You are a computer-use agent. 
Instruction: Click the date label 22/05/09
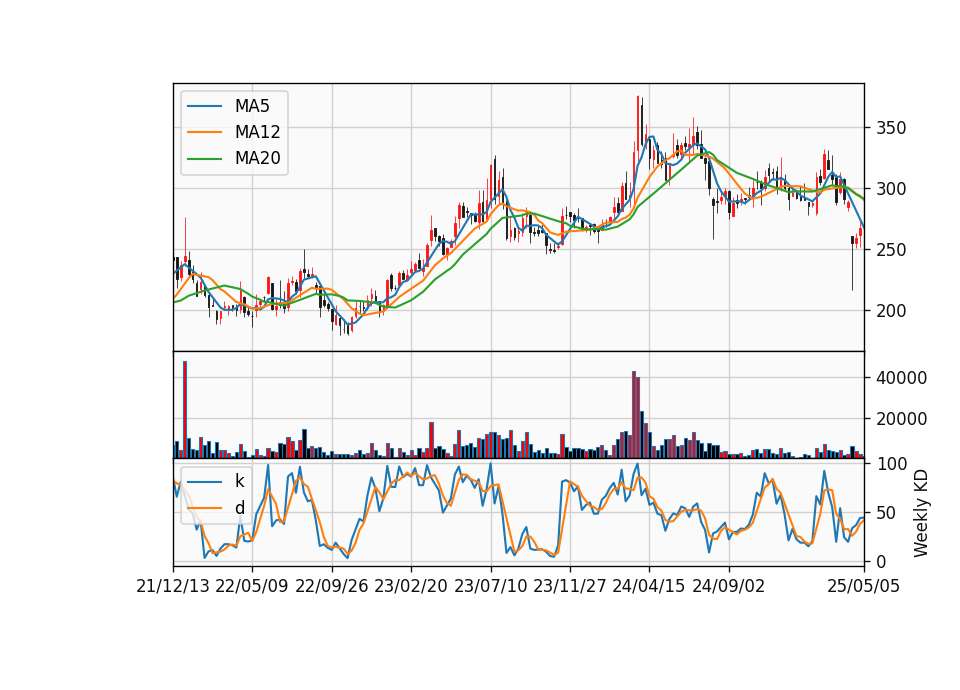click(252, 586)
